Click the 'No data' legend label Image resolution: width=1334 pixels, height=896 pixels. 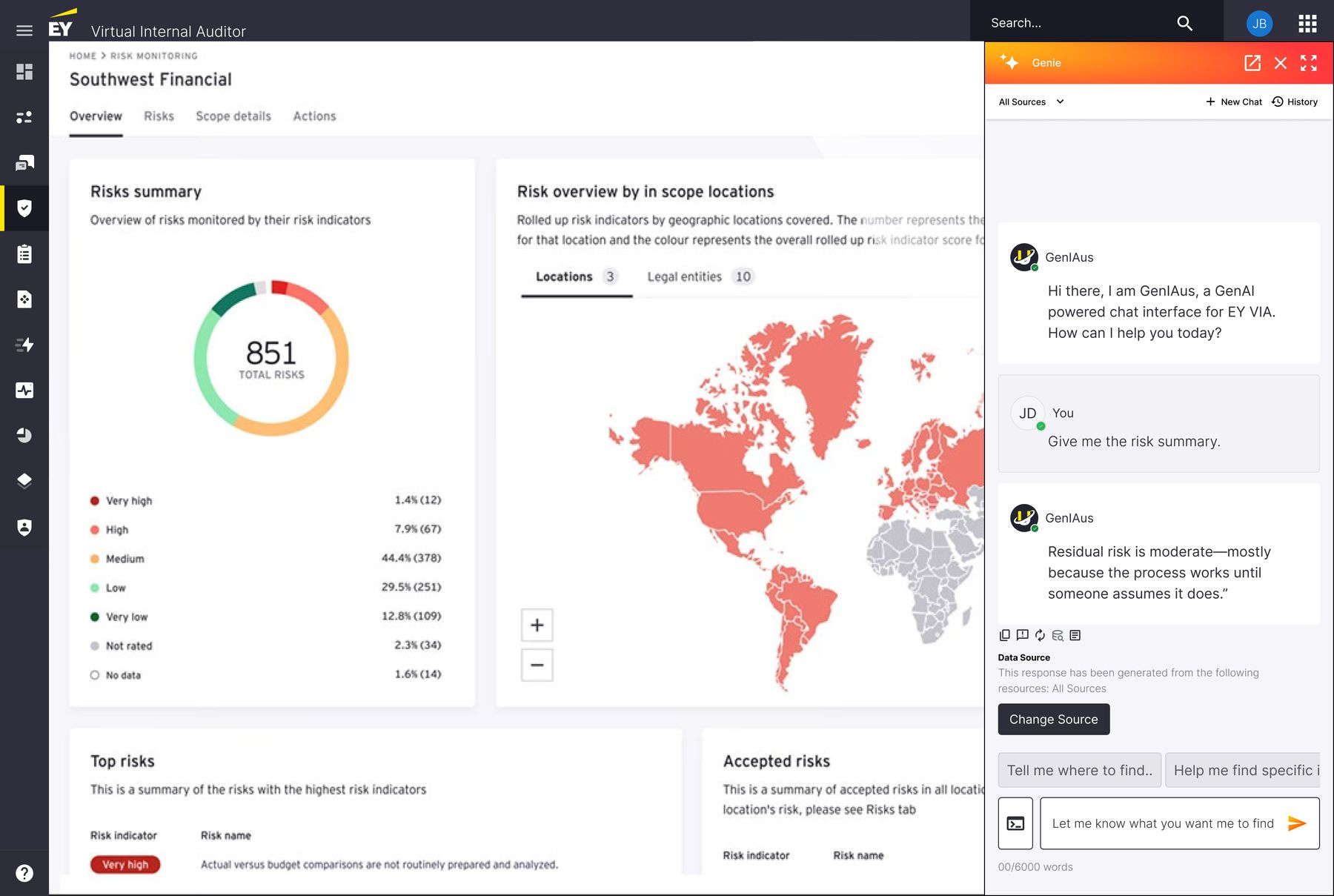point(123,675)
